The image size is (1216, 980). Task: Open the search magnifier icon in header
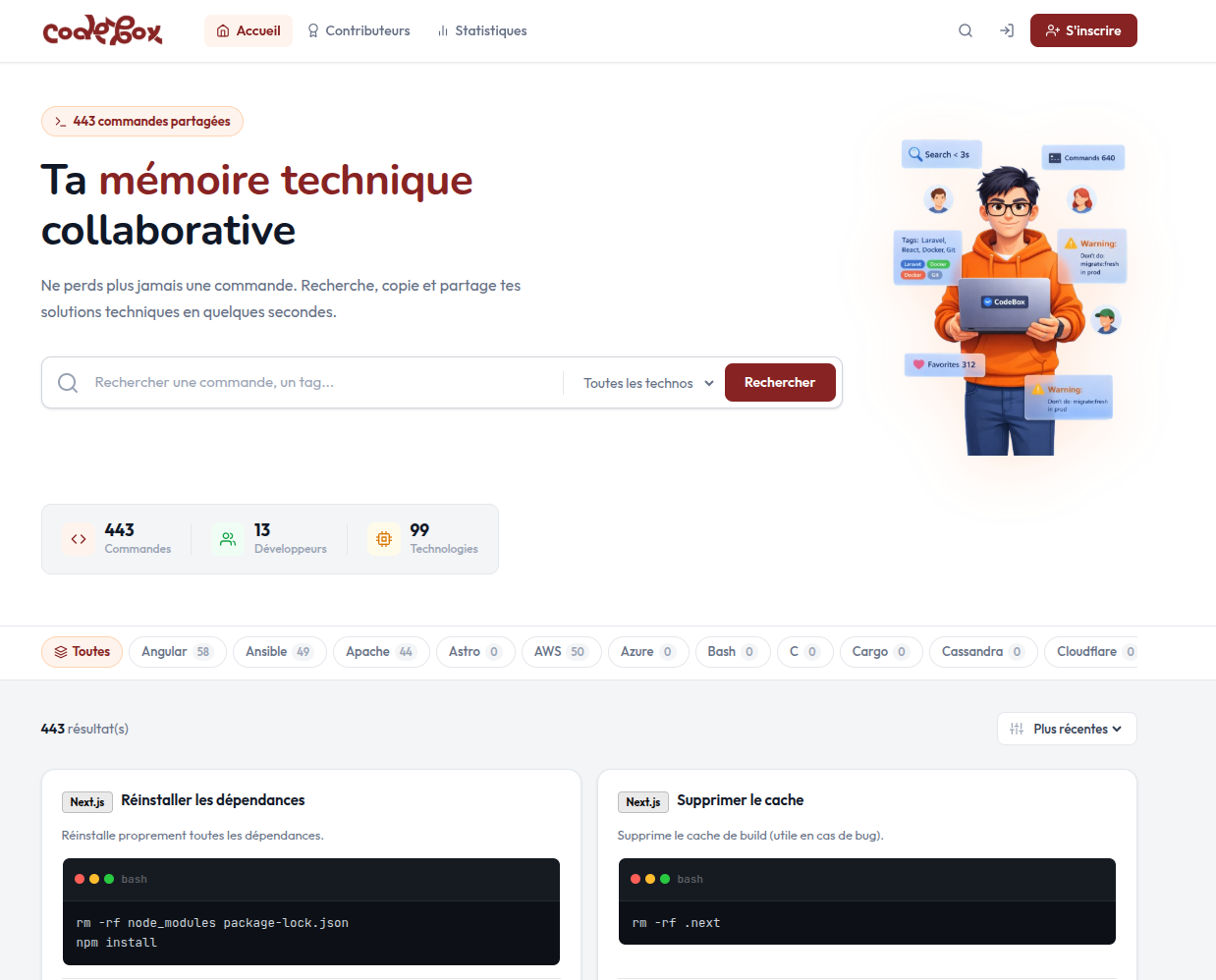[966, 30]
